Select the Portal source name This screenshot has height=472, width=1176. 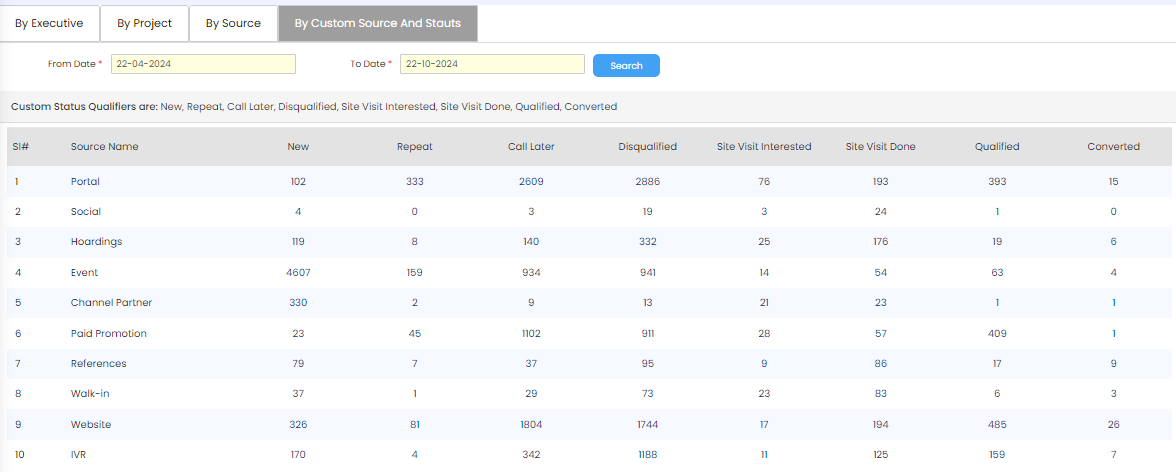(85, 182)
